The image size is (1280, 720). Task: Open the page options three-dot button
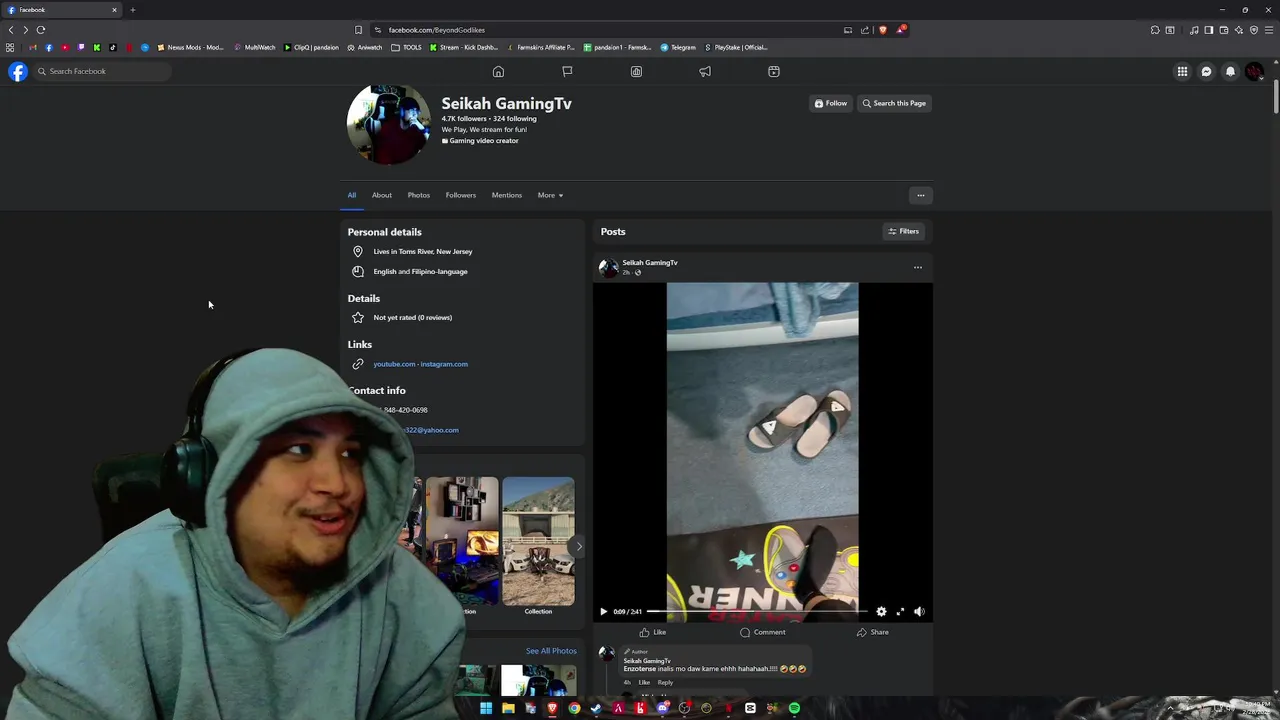coord(920,195)
